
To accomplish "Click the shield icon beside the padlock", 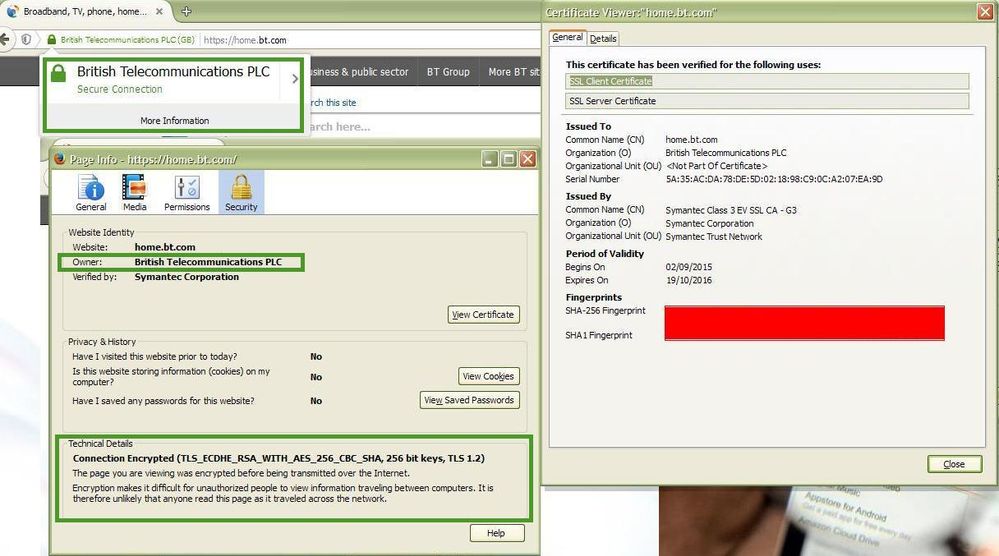I will pos(26,39).
